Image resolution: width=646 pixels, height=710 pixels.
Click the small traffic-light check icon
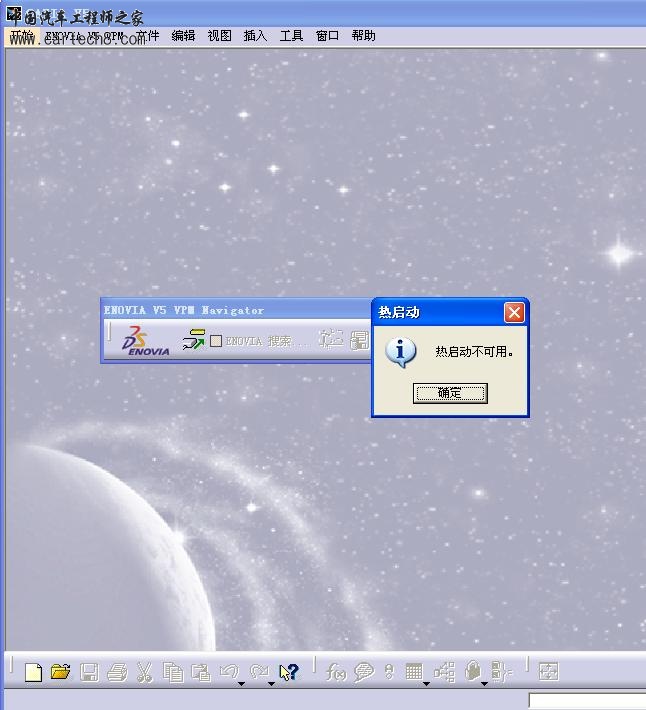coord(389,672)
